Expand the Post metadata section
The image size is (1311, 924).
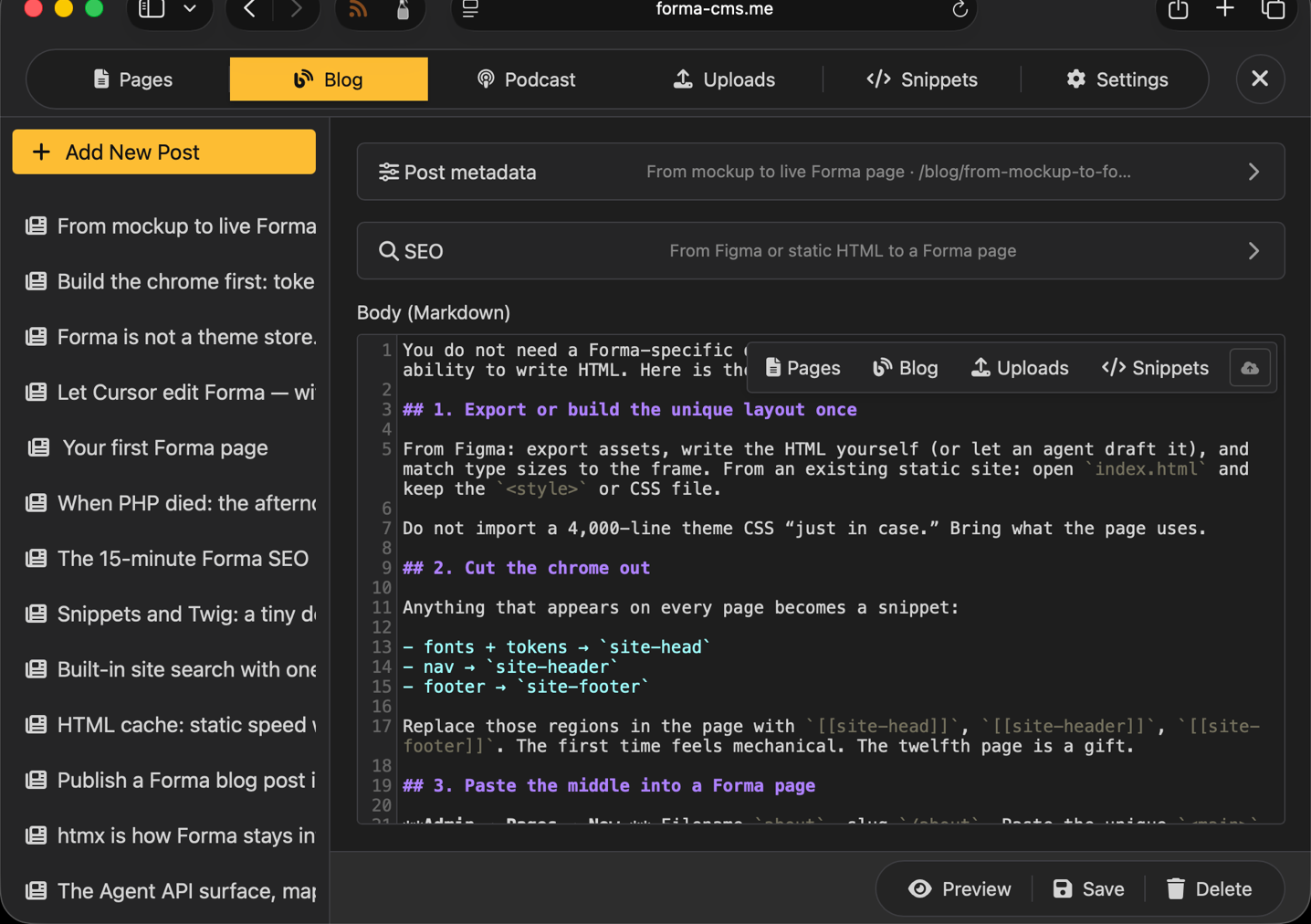[821, 172]
